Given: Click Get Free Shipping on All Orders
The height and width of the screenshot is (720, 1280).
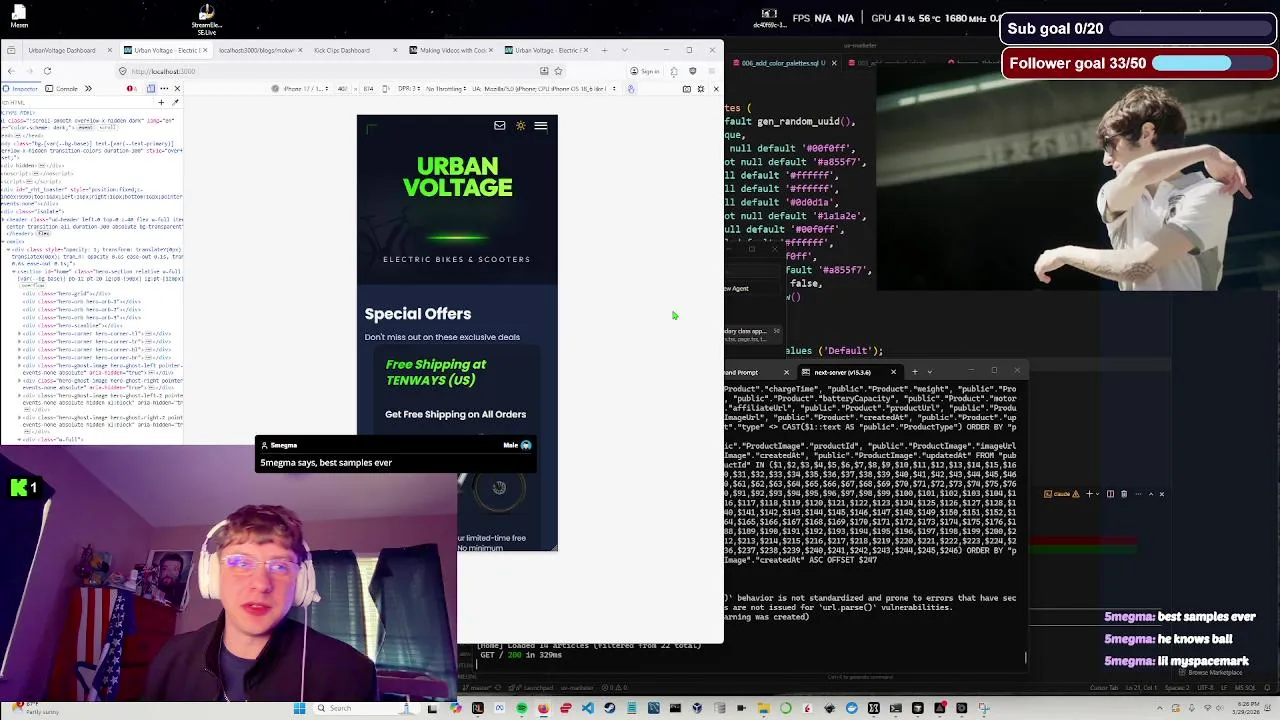Looking at the screenshot, I should [455, 414].
